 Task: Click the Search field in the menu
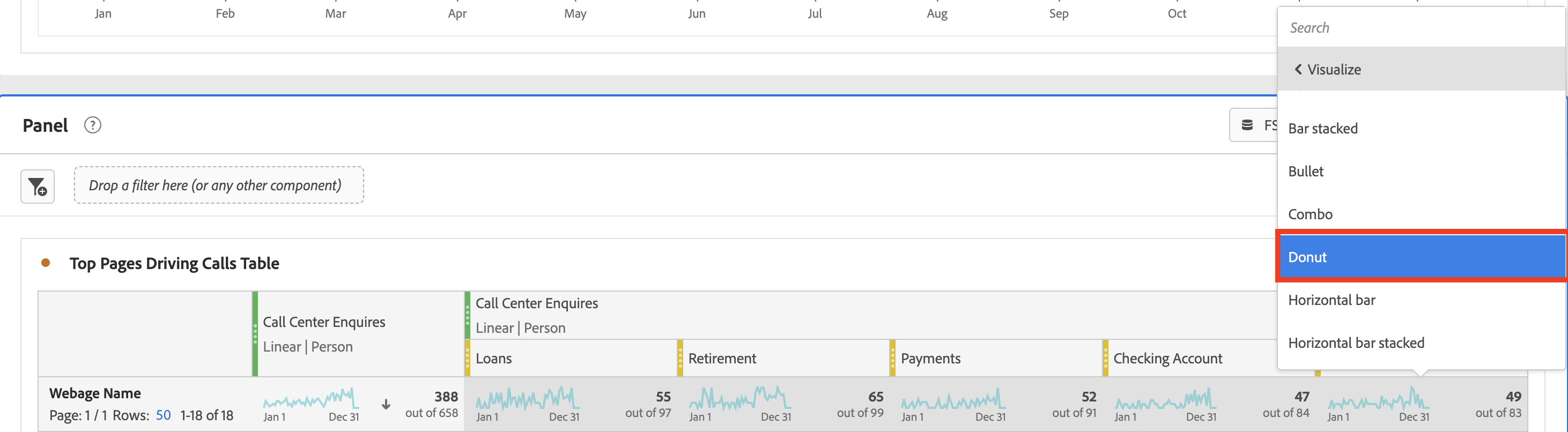[1421, 28]
